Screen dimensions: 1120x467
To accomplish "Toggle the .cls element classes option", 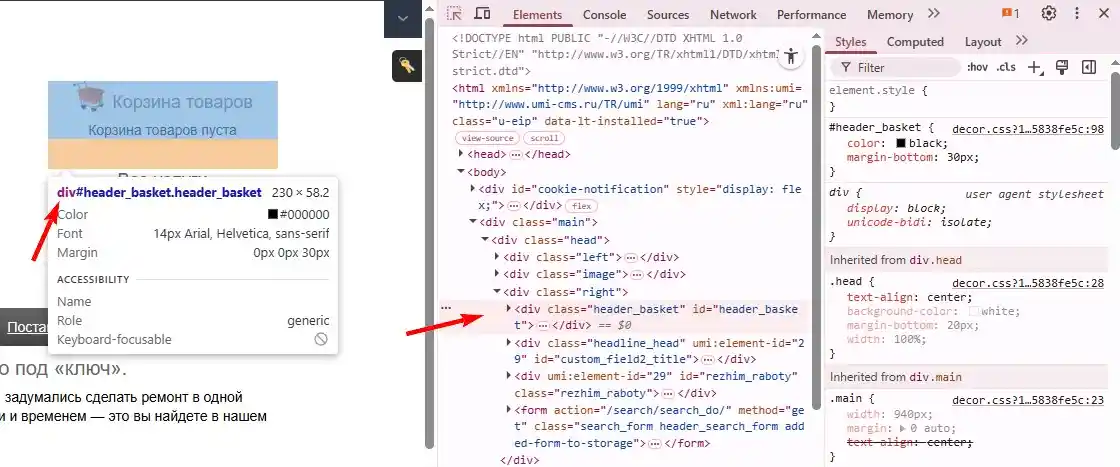I will pyautogui.click(x=1005, y=67).
